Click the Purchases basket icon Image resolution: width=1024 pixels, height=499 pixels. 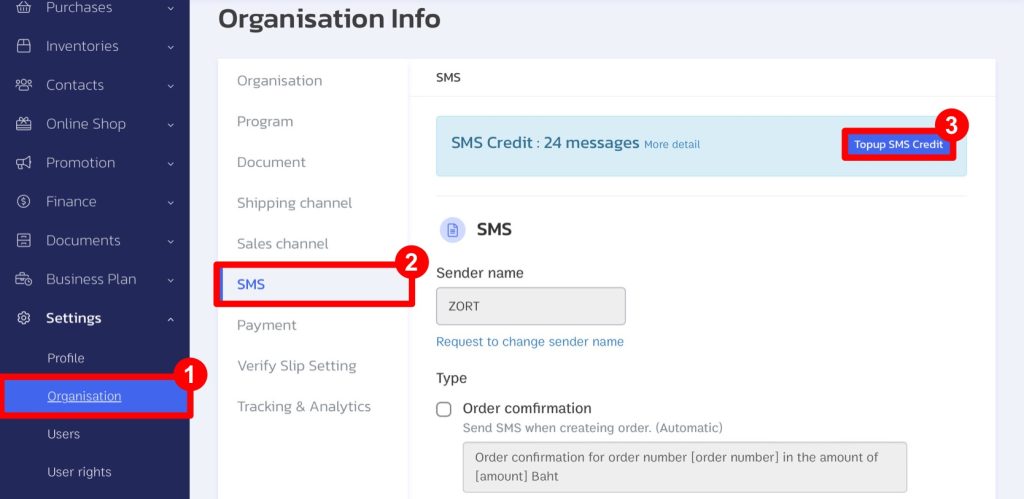tap(24, 7)
